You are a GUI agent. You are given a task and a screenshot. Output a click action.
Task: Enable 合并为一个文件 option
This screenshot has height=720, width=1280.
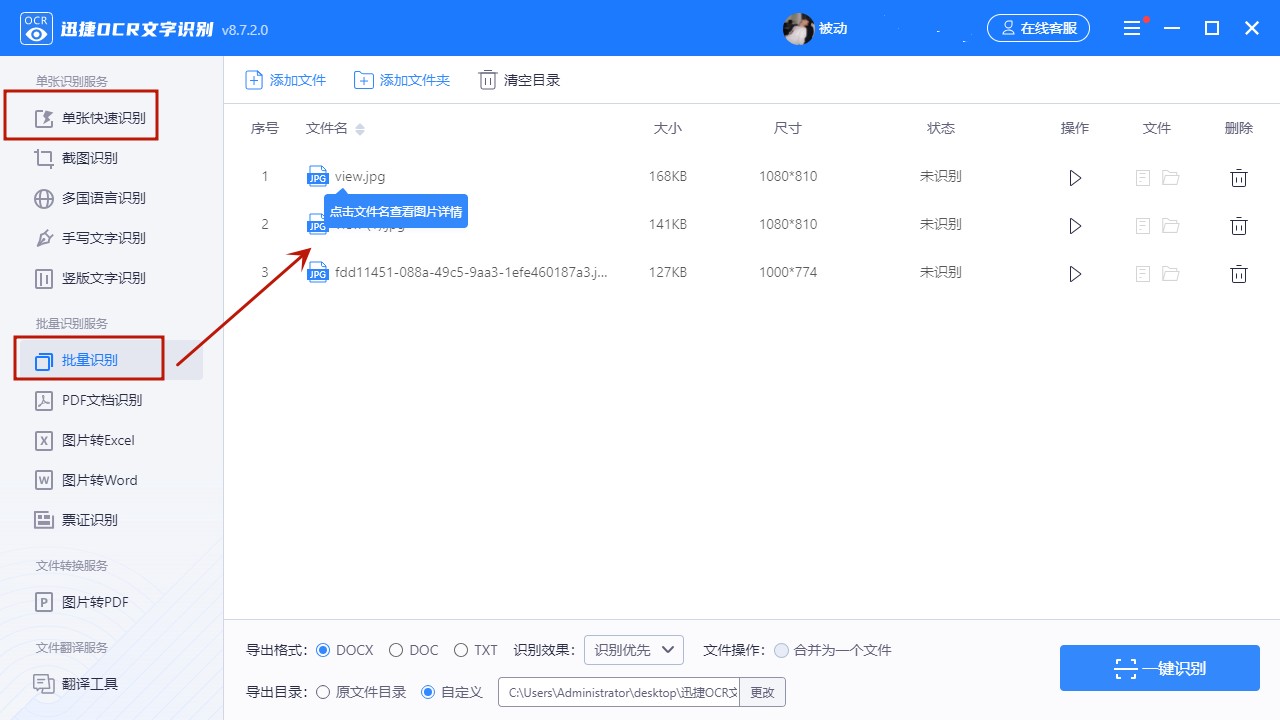pyautogui.click(x=781, y=650)
